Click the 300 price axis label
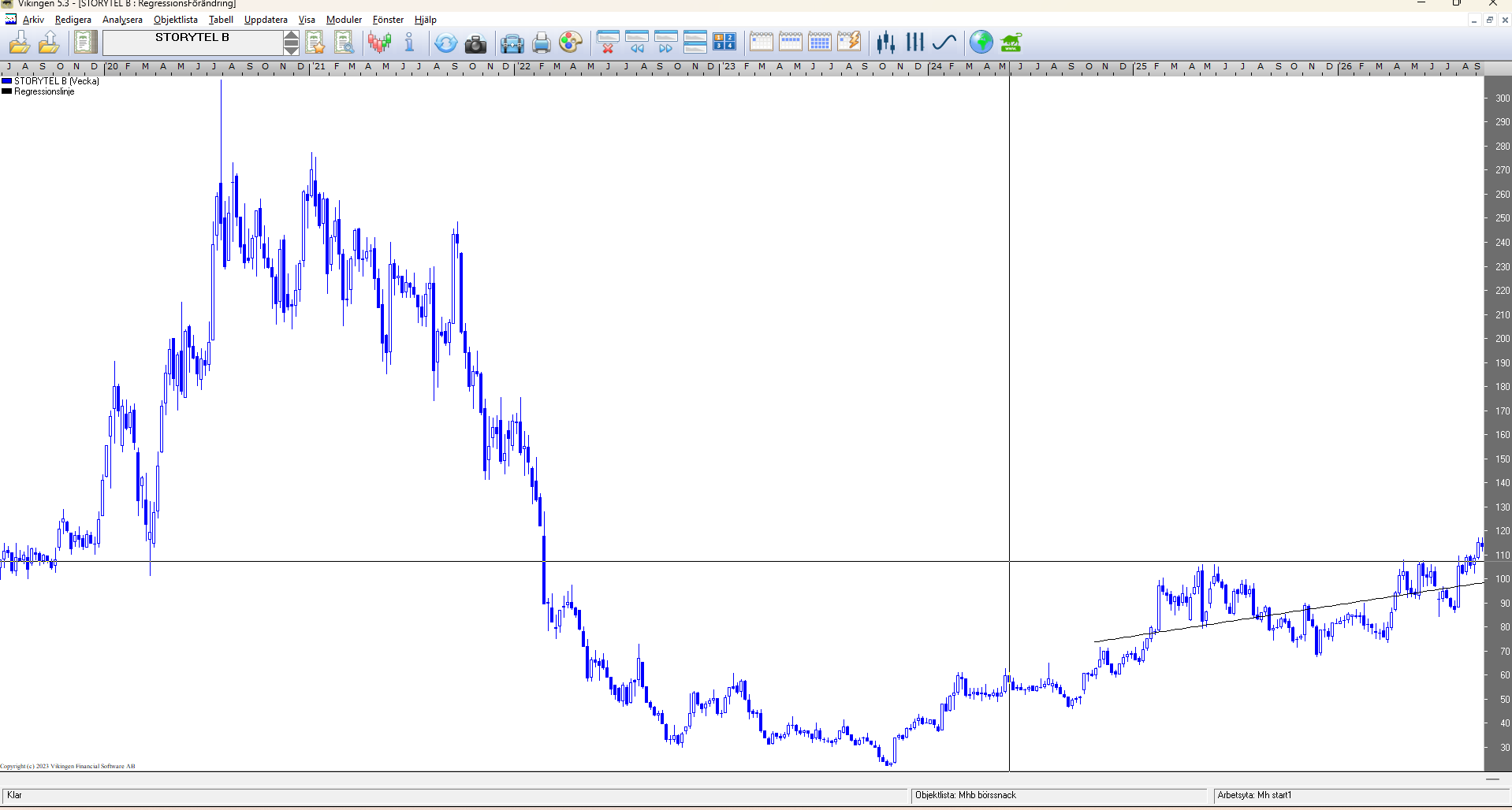 pyautogui.click(x=1503, y=98)
